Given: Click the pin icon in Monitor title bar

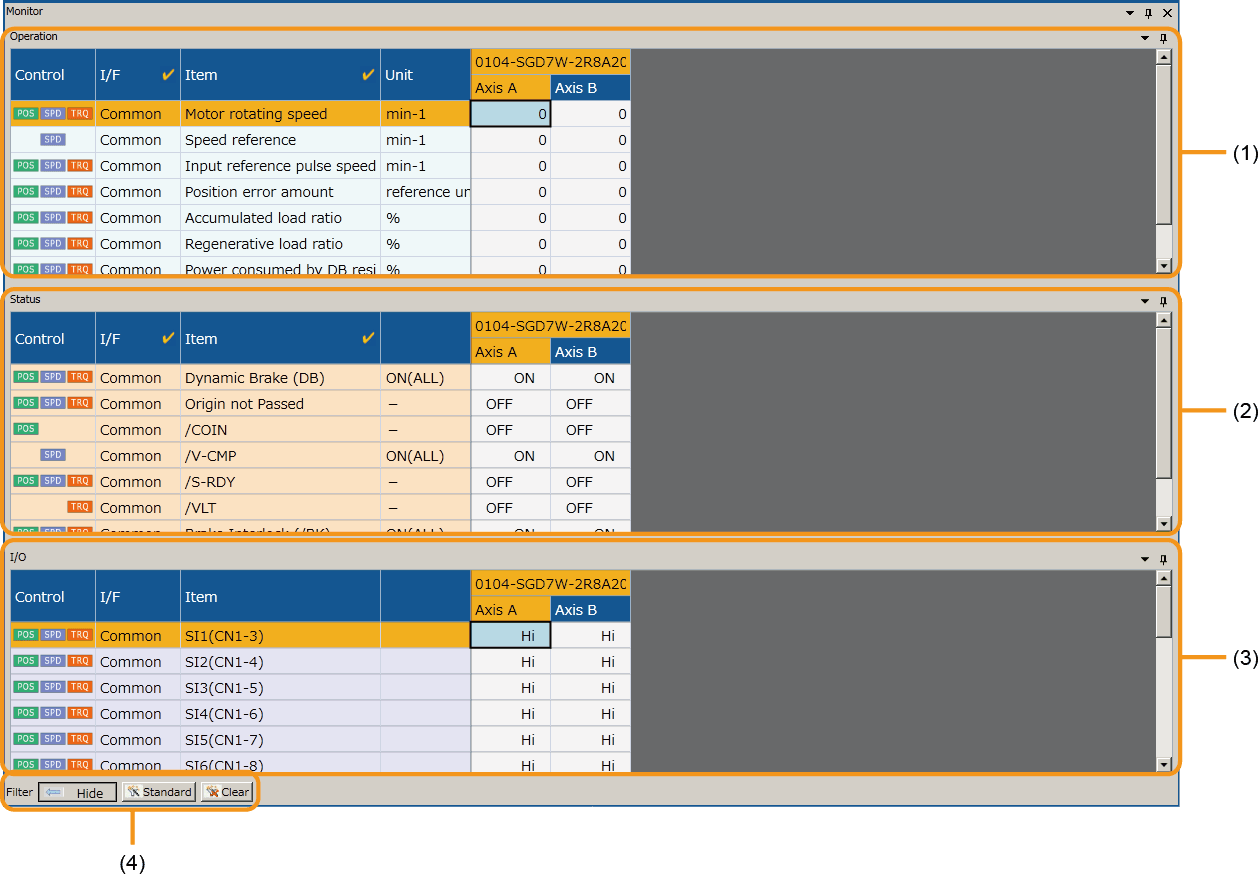Looking at the screenshot, I should (x=1148, y=13).
